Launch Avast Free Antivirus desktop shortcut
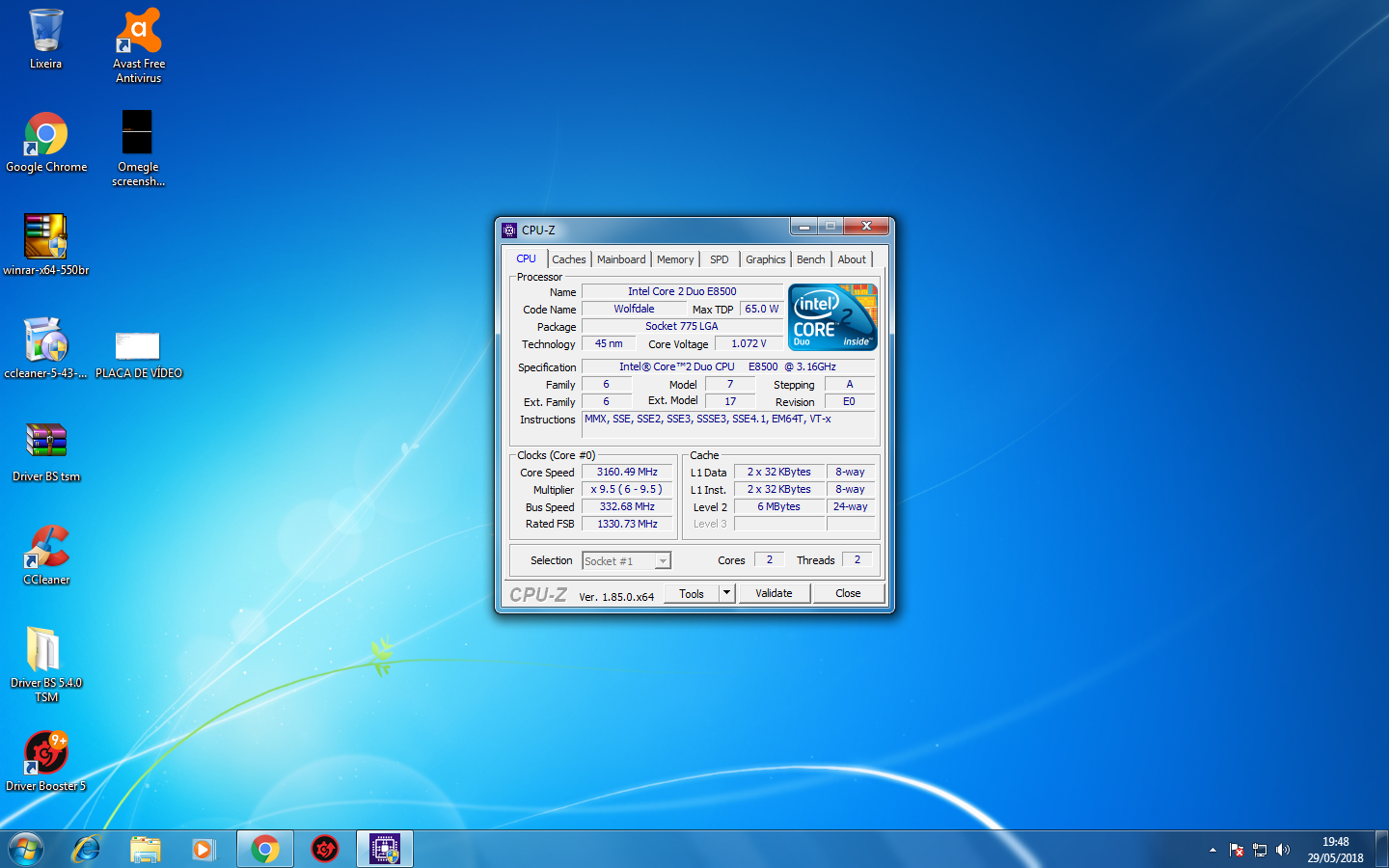This screenshot has height=868, width=1389. point(139,45)
